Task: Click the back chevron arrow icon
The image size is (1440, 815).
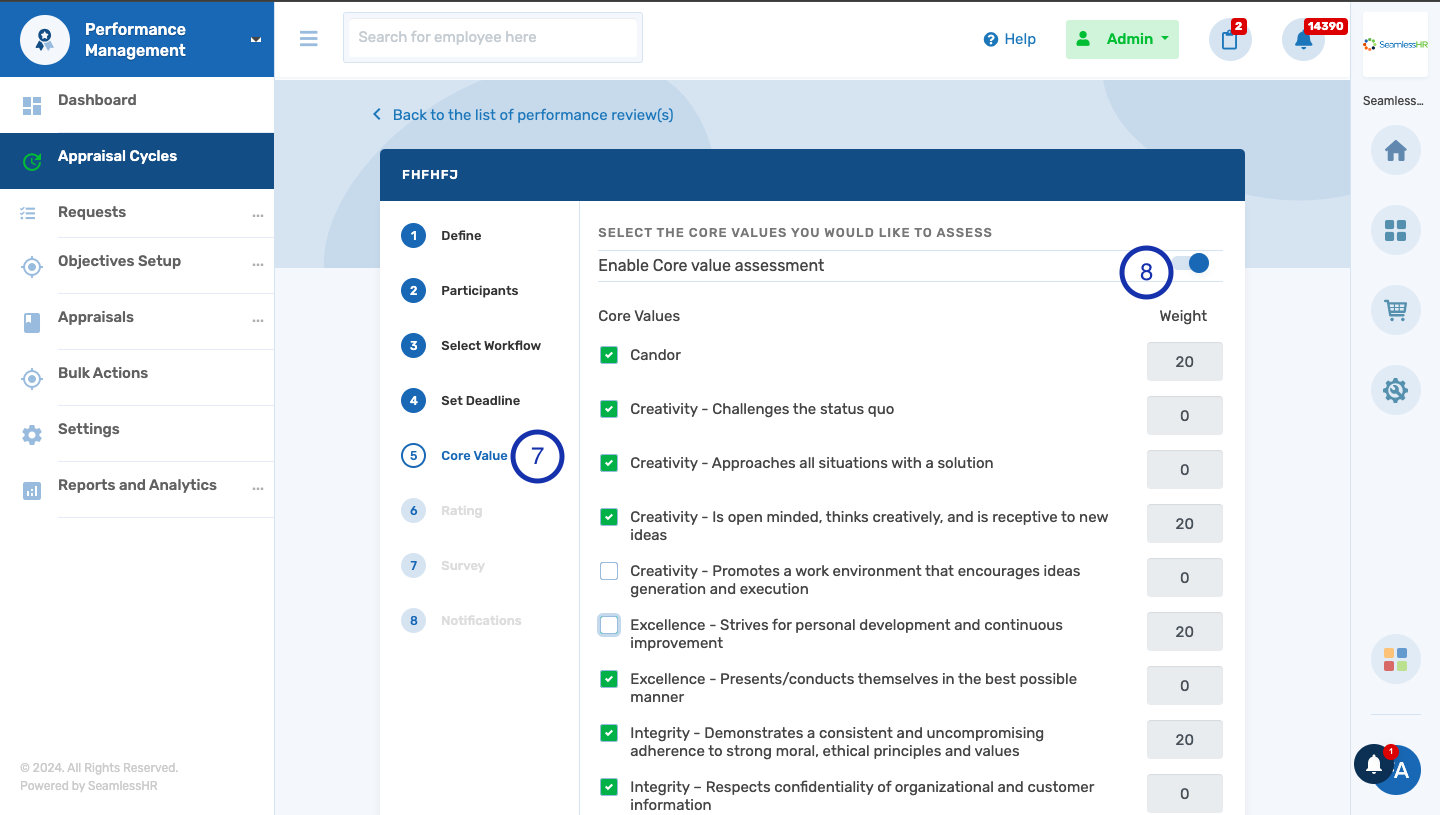Action: tap(377, 115)
